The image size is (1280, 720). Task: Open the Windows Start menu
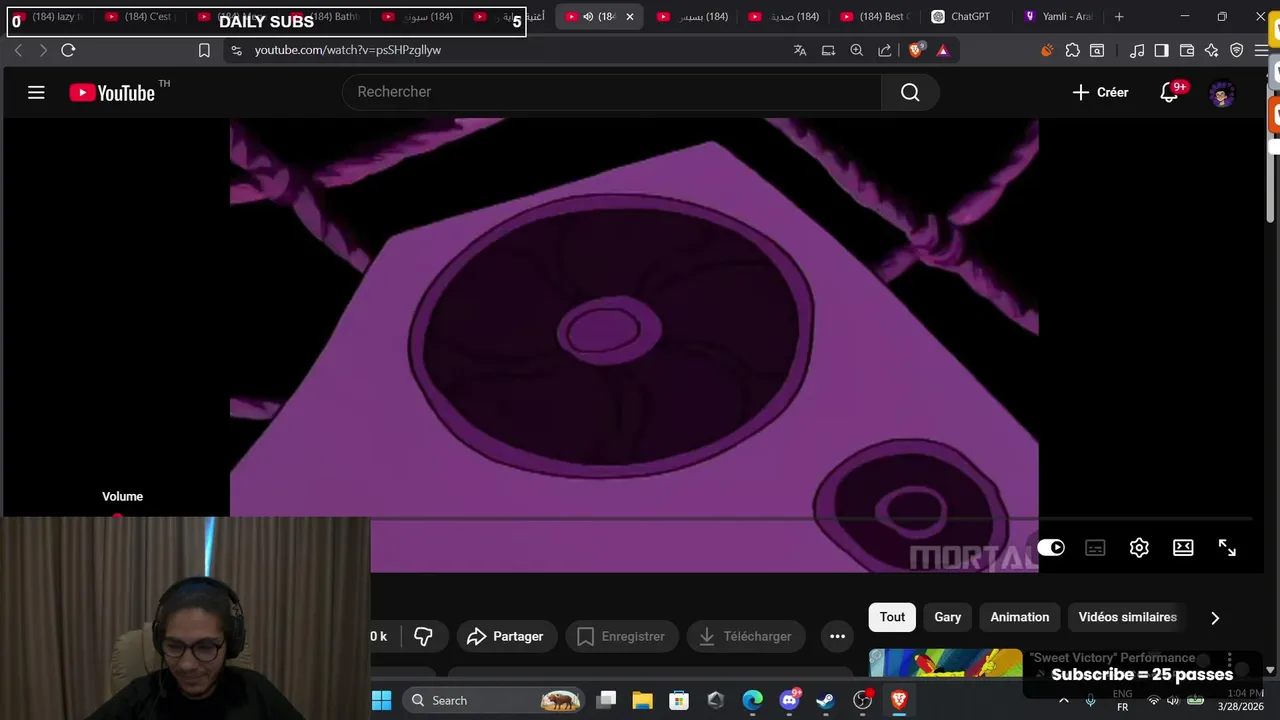[382, 700]
